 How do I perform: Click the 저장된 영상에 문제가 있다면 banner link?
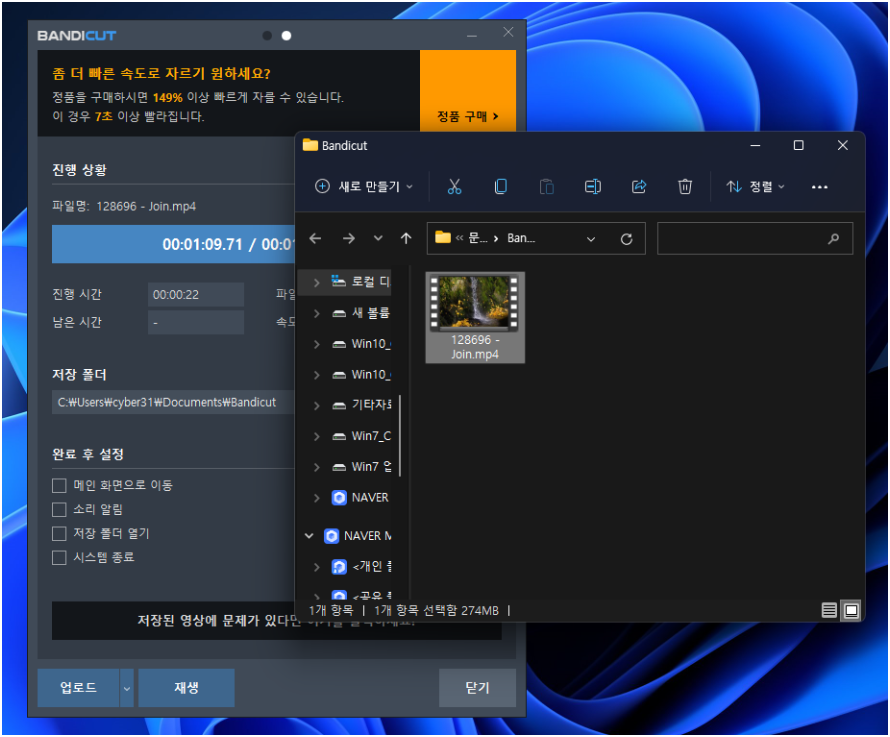pyautogui.click(x=173, y=621)
